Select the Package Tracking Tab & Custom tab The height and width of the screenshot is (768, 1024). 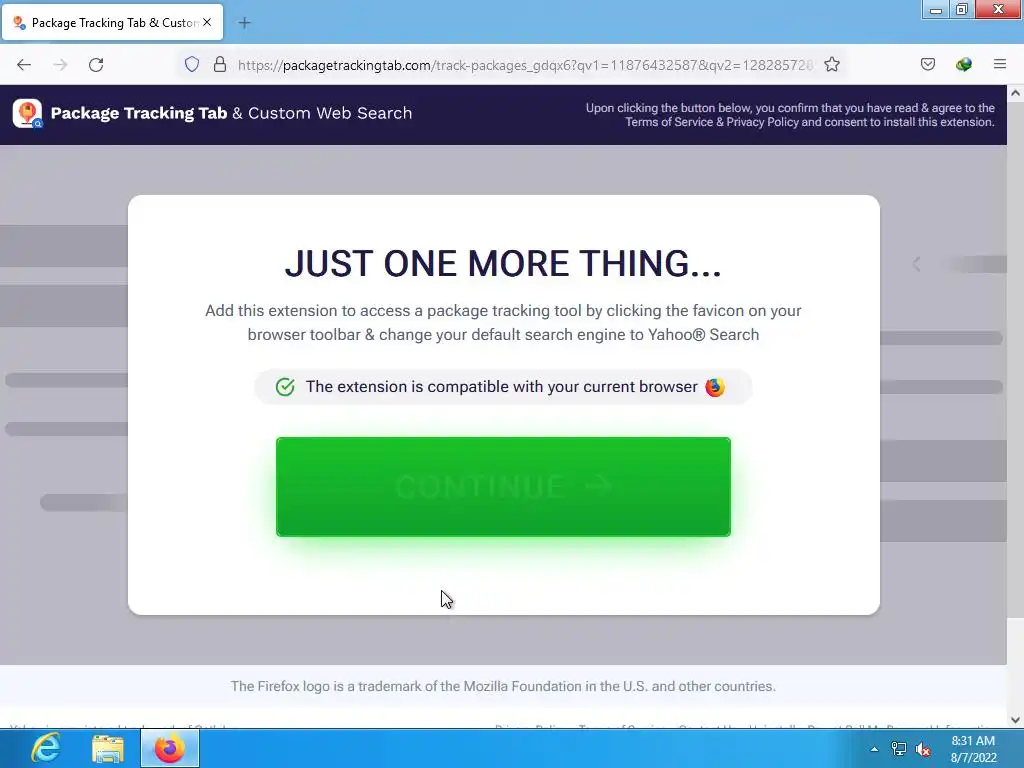(112, 22)
